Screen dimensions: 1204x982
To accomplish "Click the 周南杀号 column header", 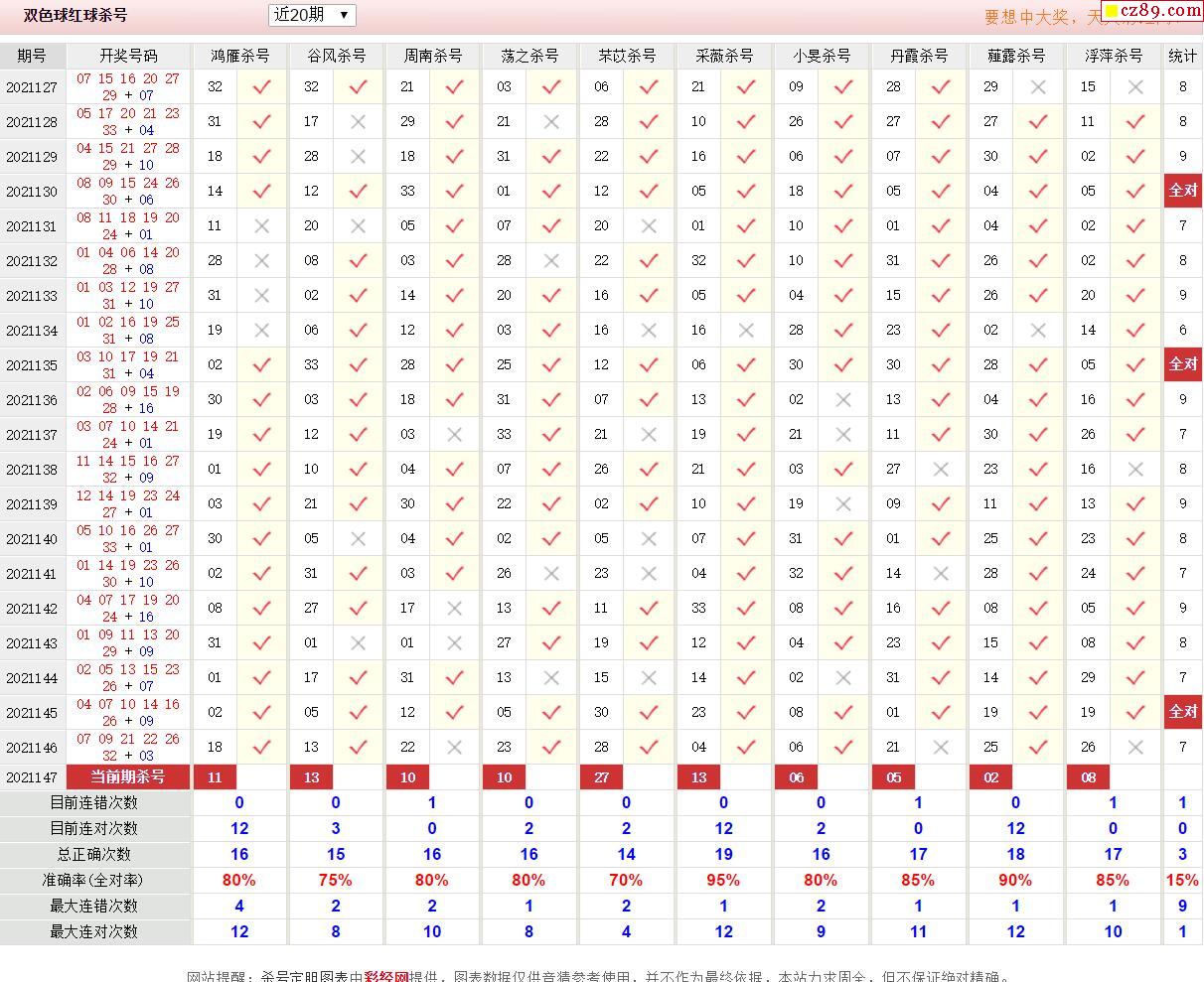I will (433, 56).
